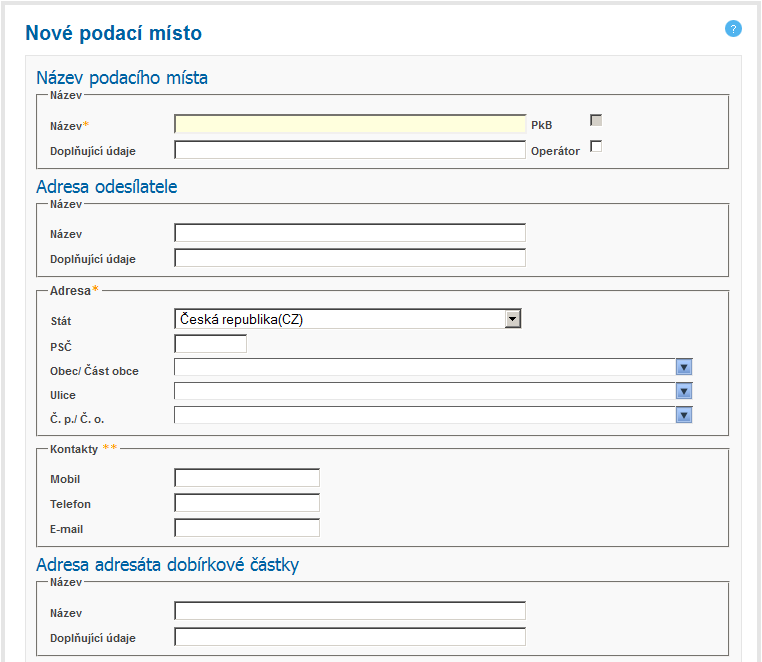This screenshot has width=762, height=662.
Task: Click the Č. p./ Č. o. combo text box
Action: tap(425, 415)
